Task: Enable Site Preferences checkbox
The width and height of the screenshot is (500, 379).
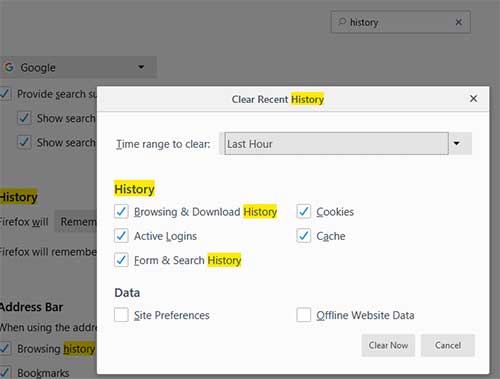Action: (121, 315)
